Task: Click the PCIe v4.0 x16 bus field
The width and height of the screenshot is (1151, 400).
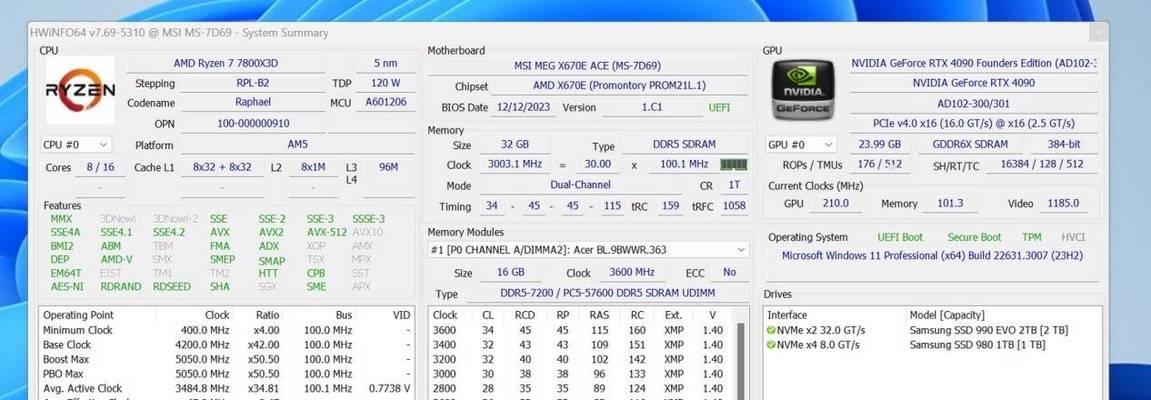Action: pyautogui.click(x=974, y=123)
